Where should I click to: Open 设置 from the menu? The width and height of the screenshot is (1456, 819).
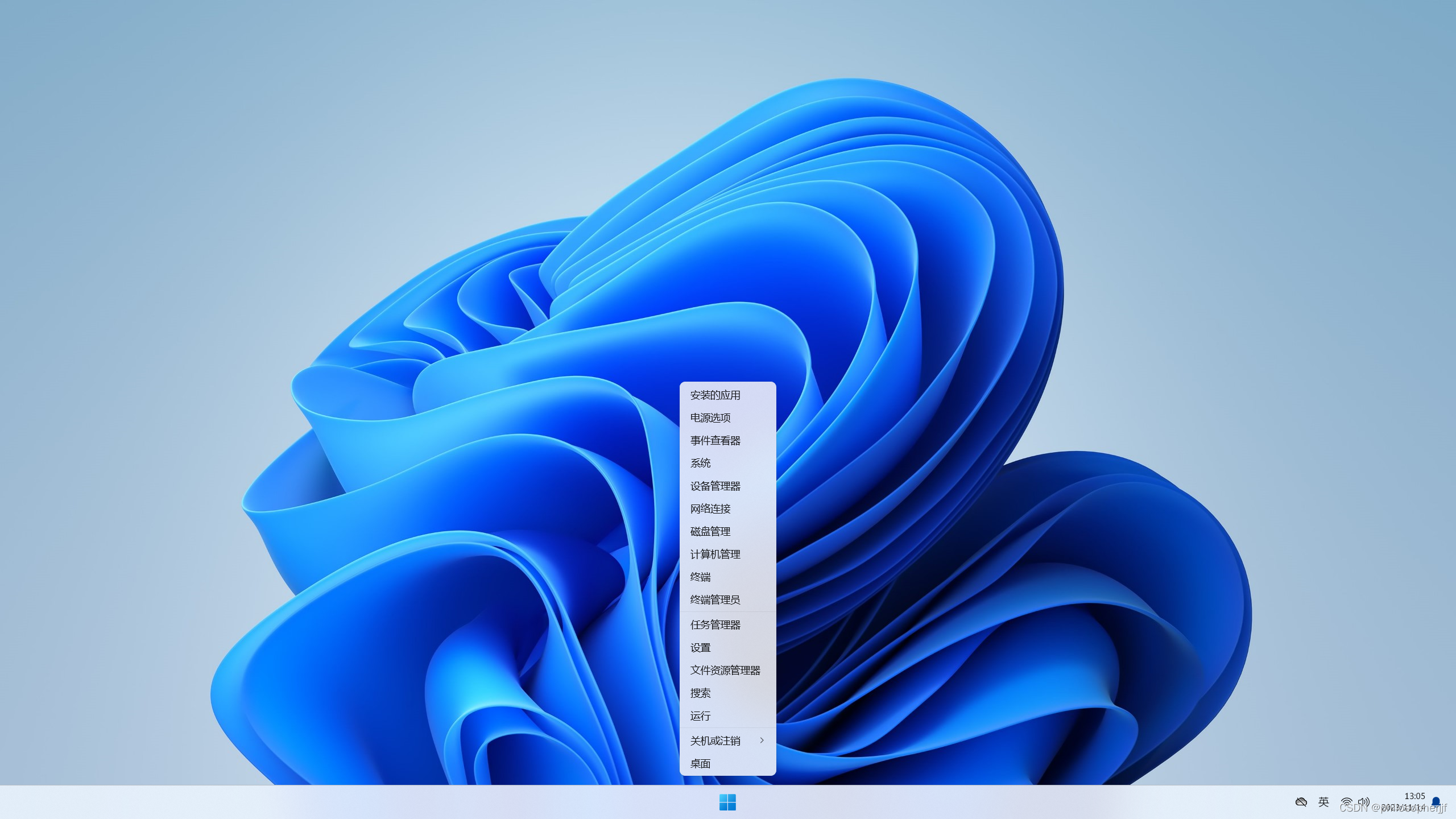[728, 647]
